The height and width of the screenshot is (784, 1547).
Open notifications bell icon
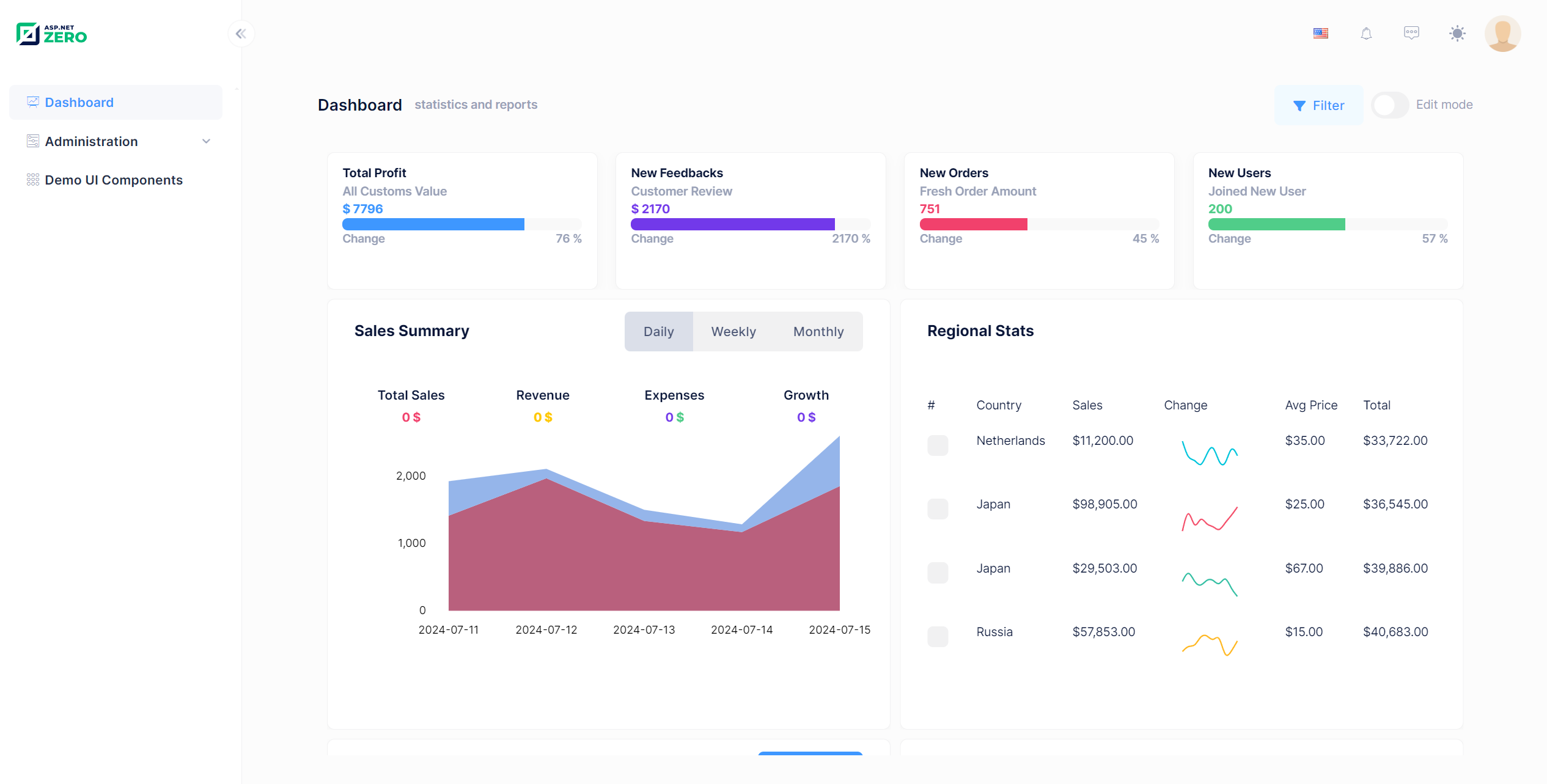1366,34
